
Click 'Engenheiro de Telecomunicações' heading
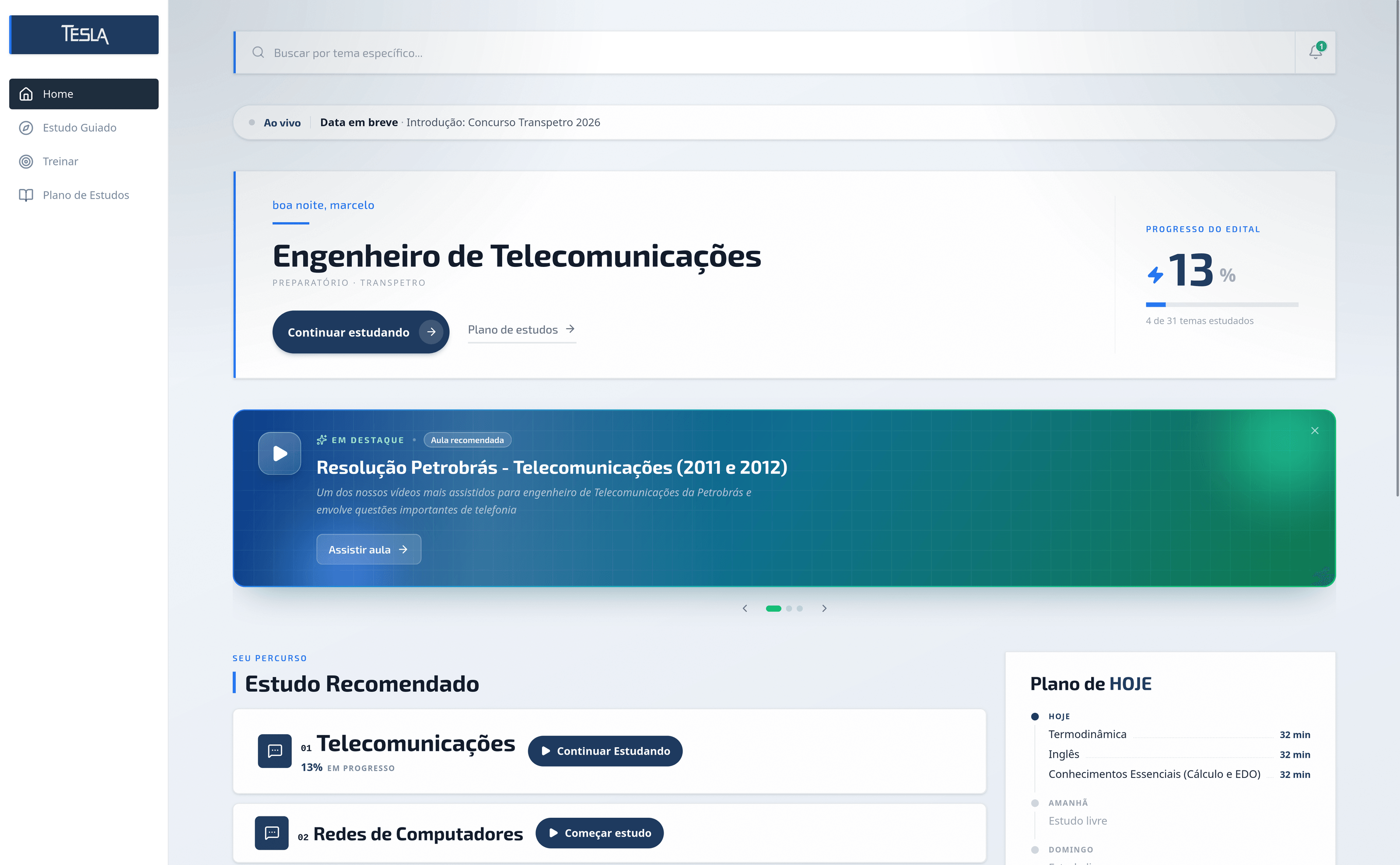517,256
